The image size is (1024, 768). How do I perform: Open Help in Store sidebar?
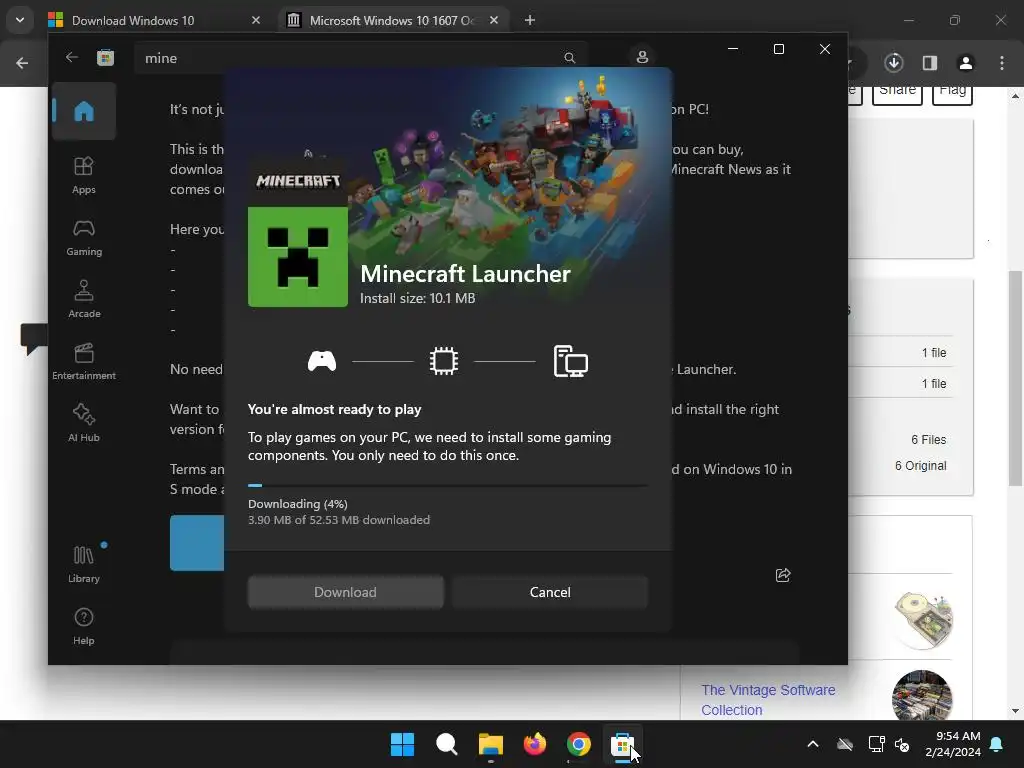coord(84,626)
